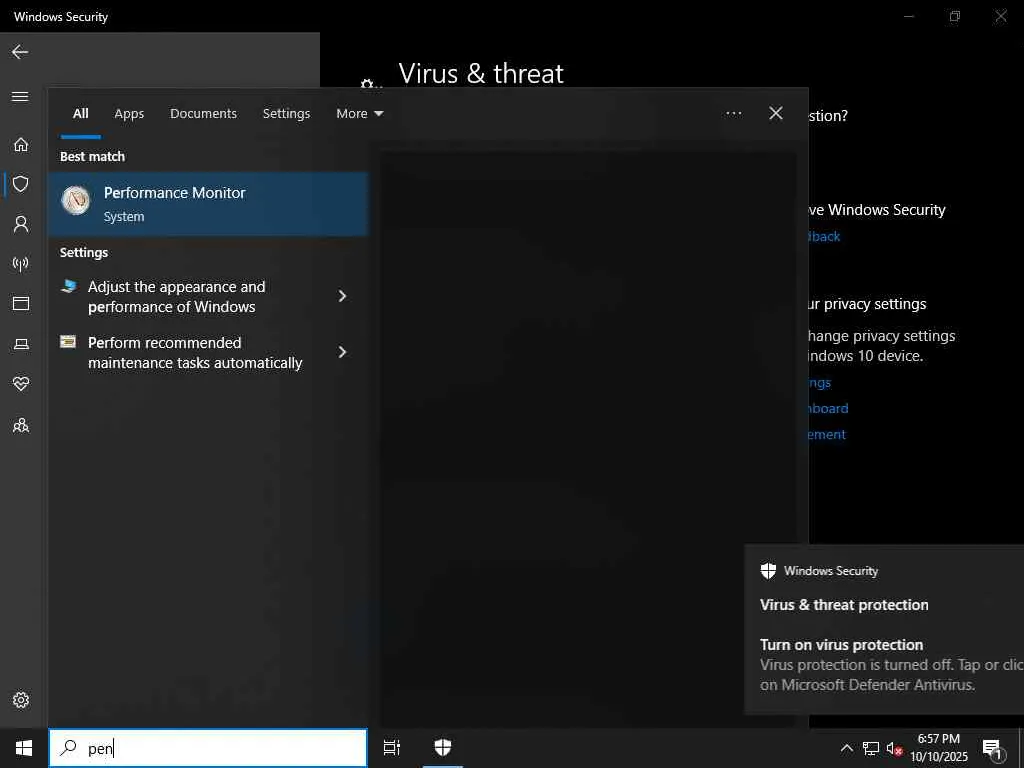Click the Best match heading
Screen dimensions: 1024x768
pos(92,157)
